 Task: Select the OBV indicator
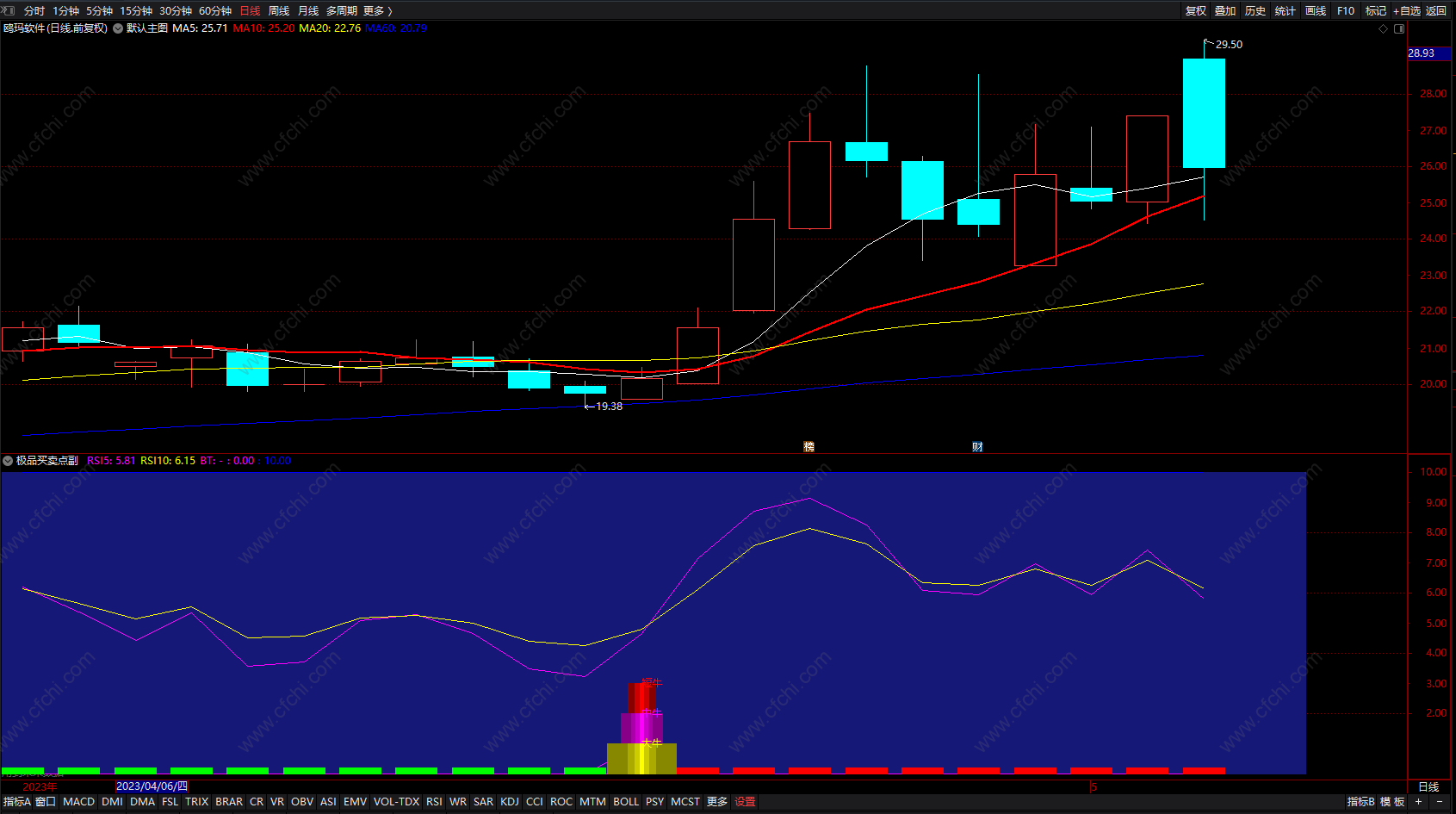[302, 802]
